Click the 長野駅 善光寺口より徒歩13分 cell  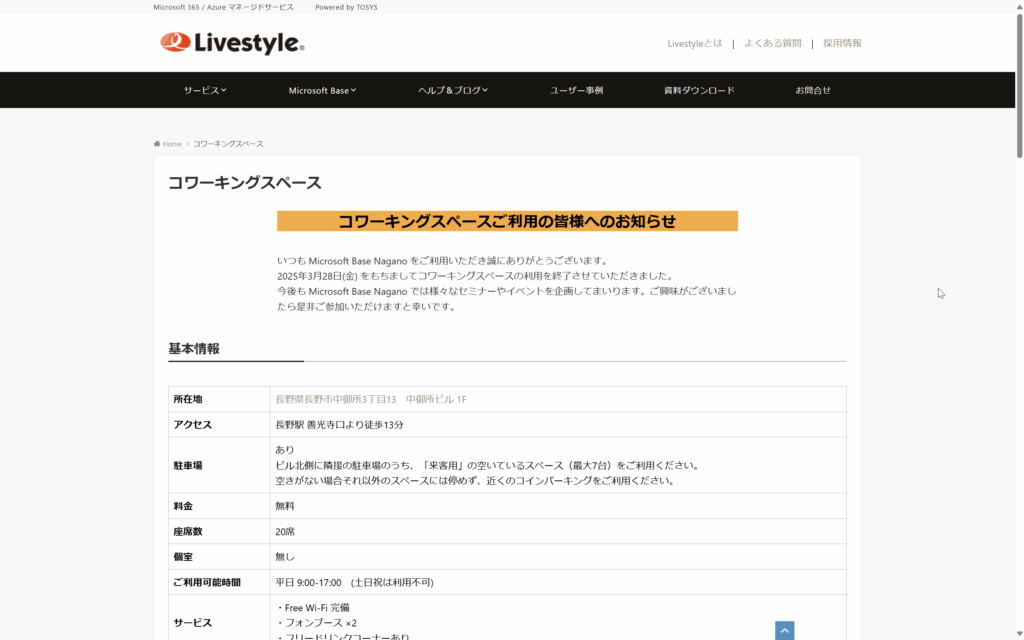tap(558, 424)
